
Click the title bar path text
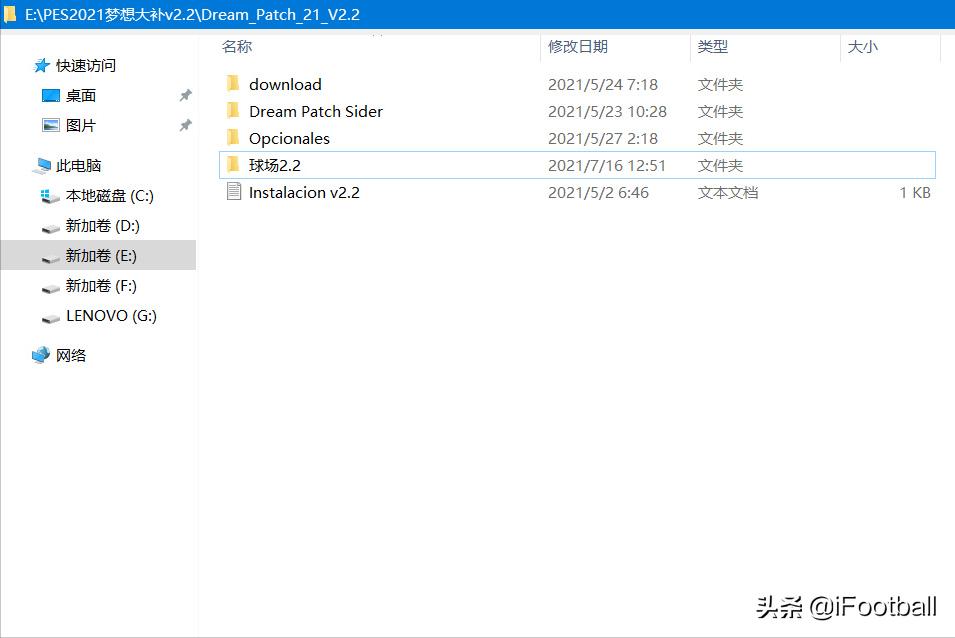pyautogui.click(x=192, y=15)
